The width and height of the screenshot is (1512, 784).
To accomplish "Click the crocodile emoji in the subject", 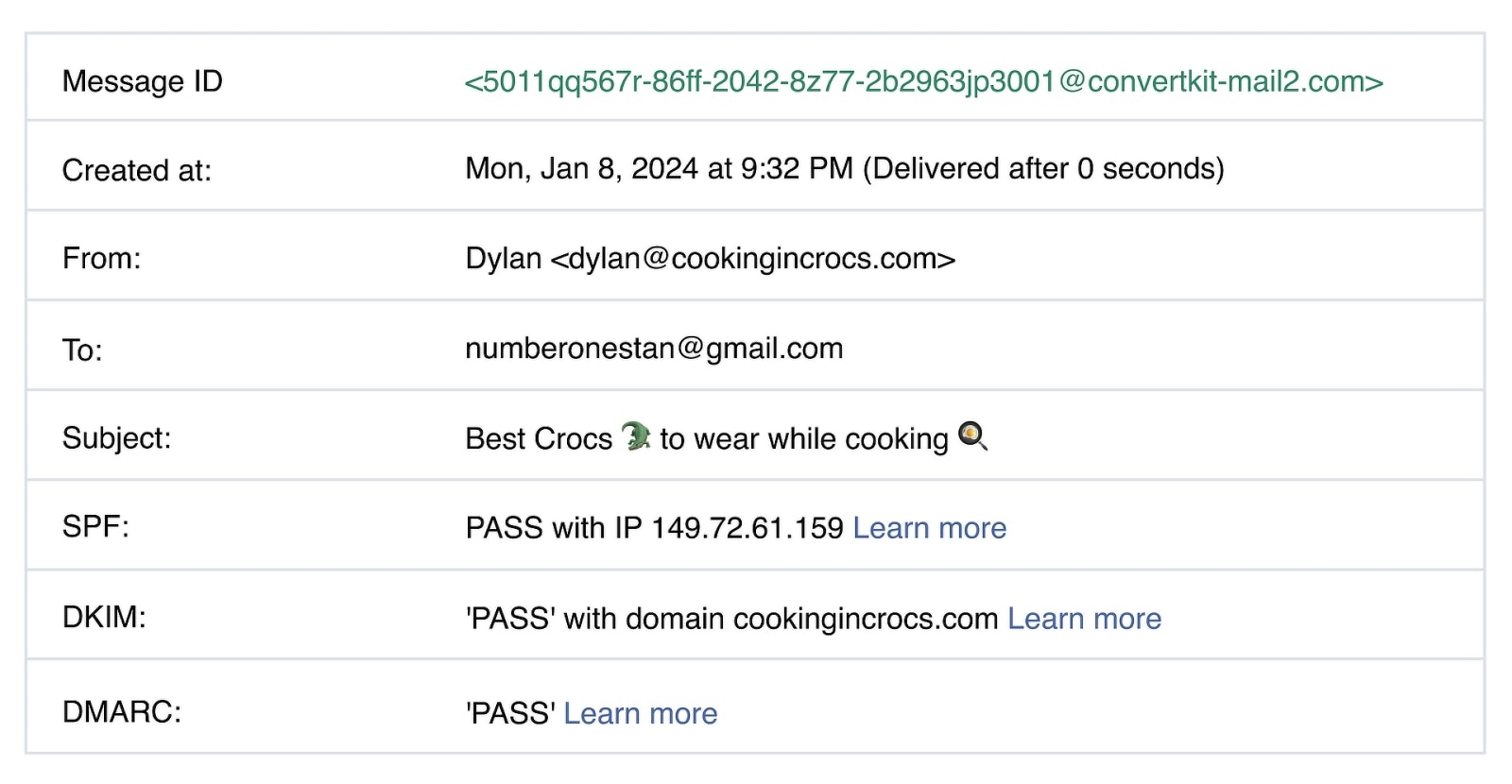I will point(636,436).
